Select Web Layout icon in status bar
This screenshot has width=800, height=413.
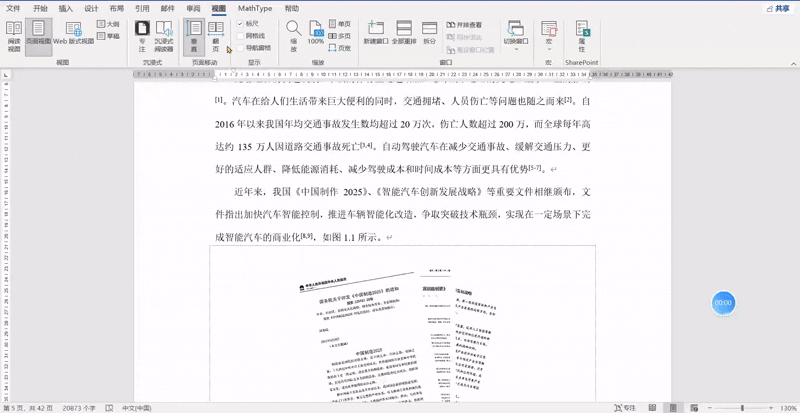coord(694,408)
